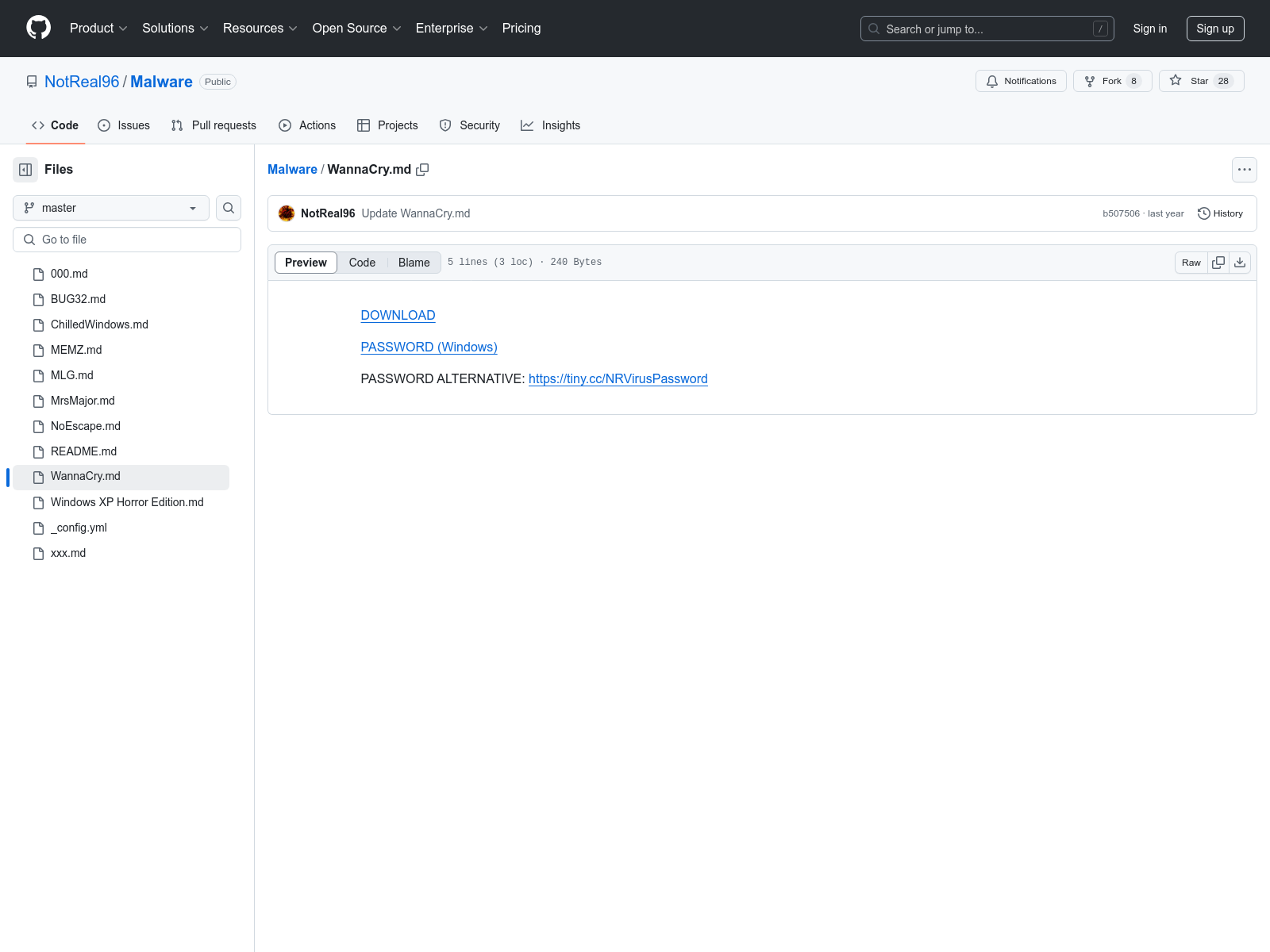Open the GitHub home logo
The image size is (1270, 952).
[38, 28]
